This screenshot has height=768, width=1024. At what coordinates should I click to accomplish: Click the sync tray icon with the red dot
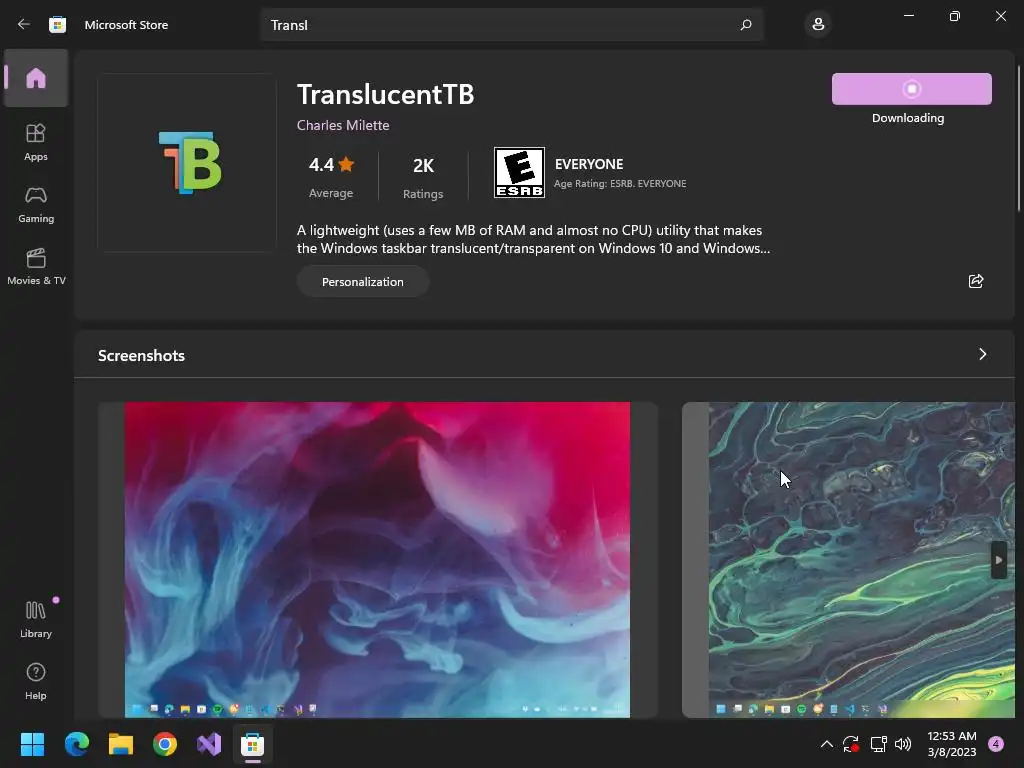tap(851, 744)
